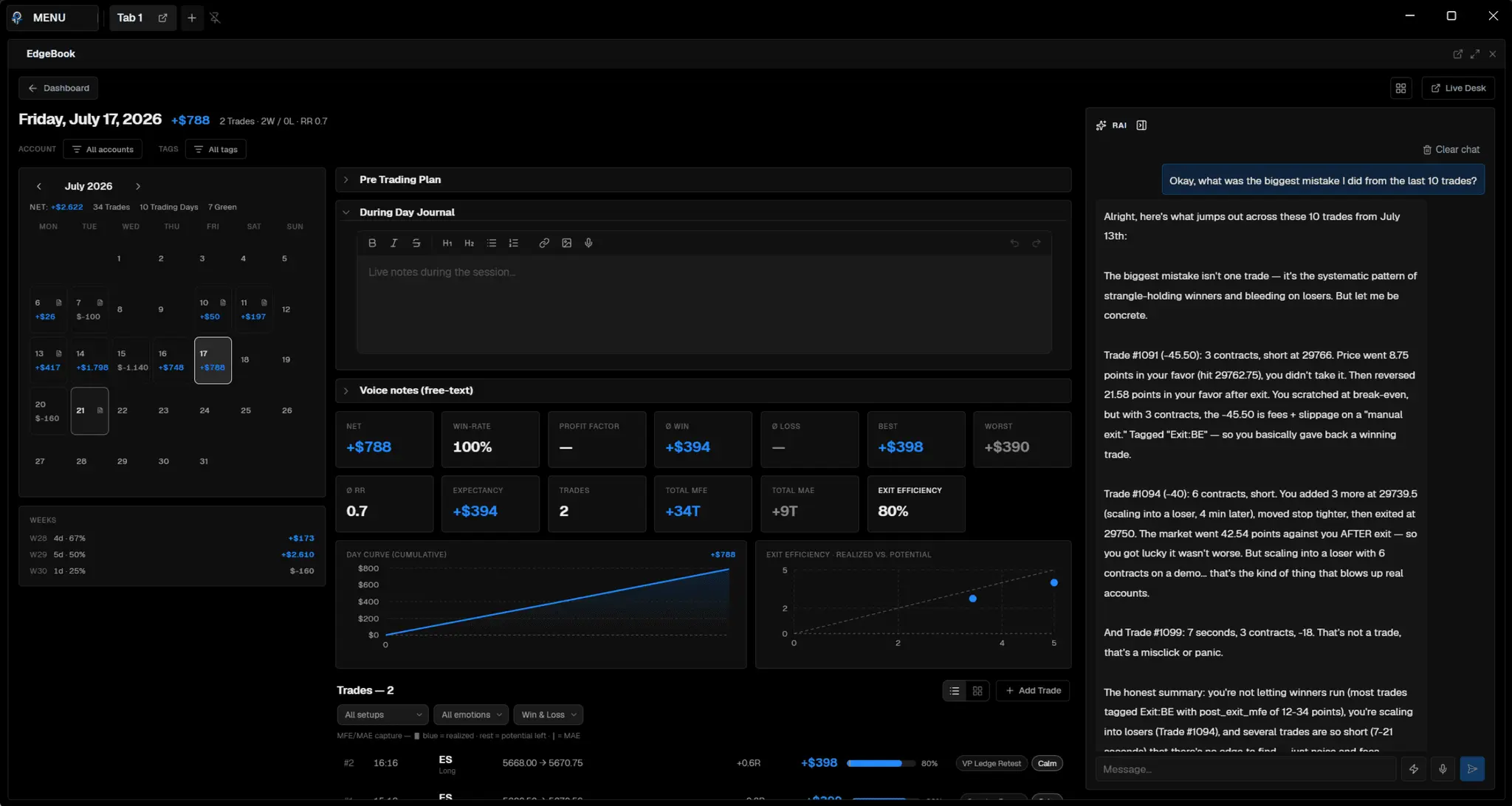Click the 80% exit efficiency bar of trade #2

[882, 764]
